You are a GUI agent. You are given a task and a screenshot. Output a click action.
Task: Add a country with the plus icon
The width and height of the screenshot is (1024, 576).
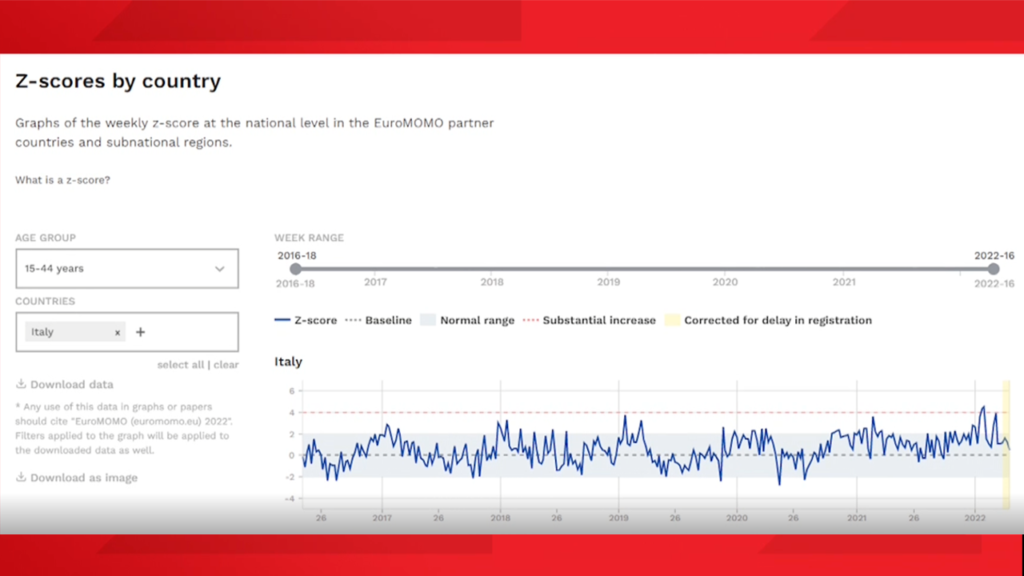coord(140,333)
